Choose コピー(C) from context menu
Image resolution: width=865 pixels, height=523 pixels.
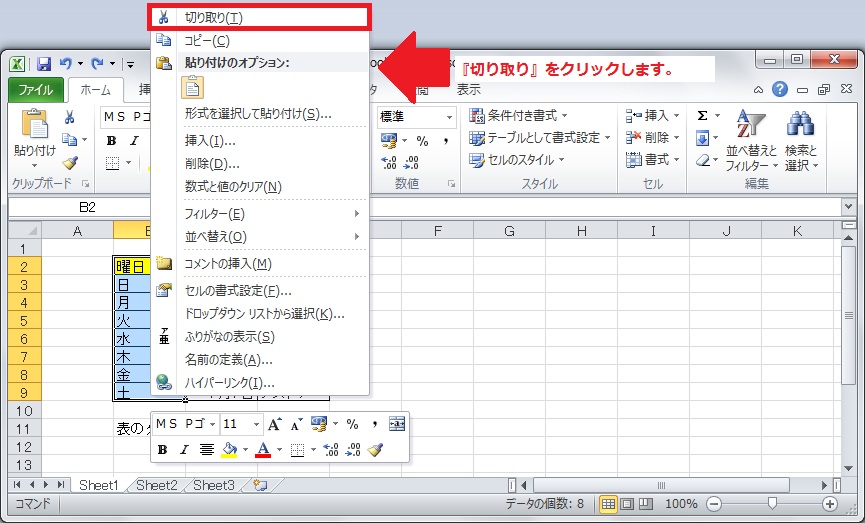point(259,41)
